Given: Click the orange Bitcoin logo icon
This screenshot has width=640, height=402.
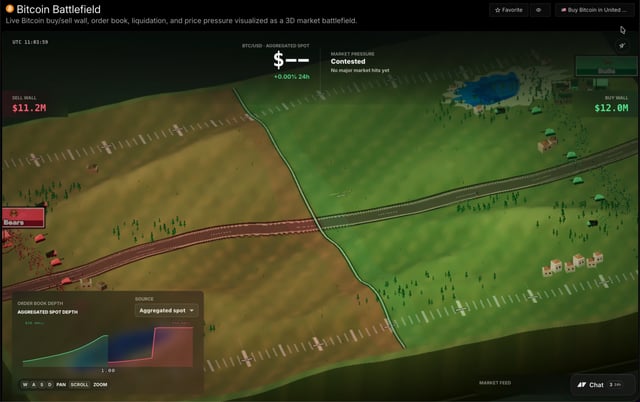Looking at the screenshot, I should (9, 9).
